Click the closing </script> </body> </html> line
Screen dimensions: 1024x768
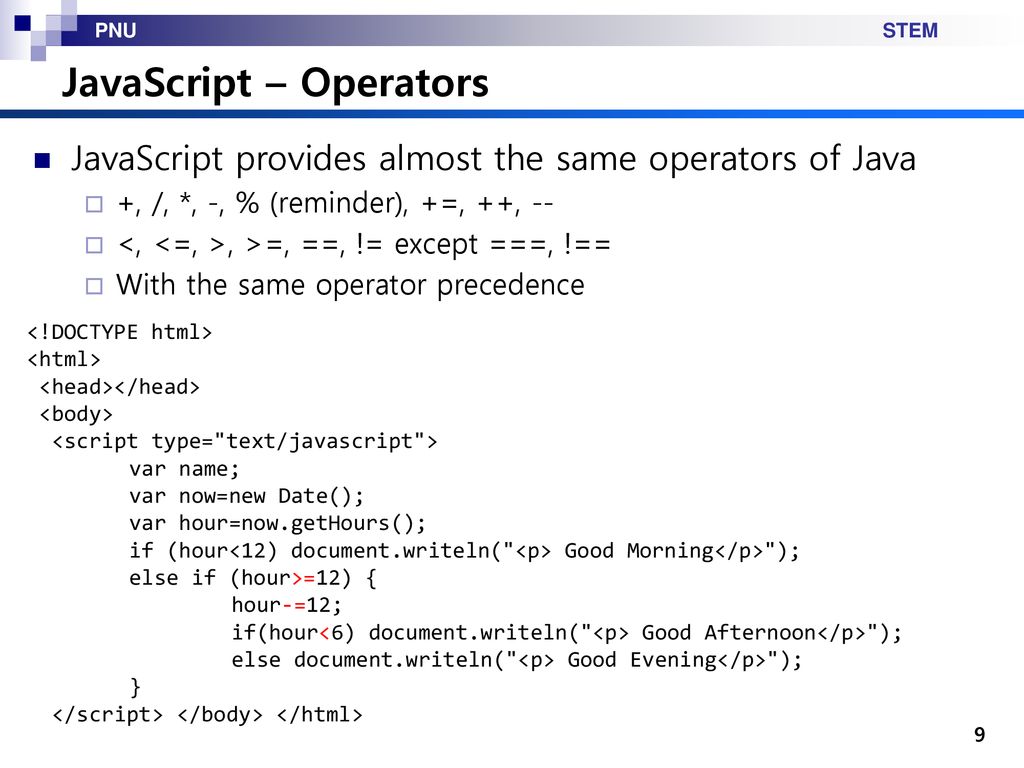[207, 715]
